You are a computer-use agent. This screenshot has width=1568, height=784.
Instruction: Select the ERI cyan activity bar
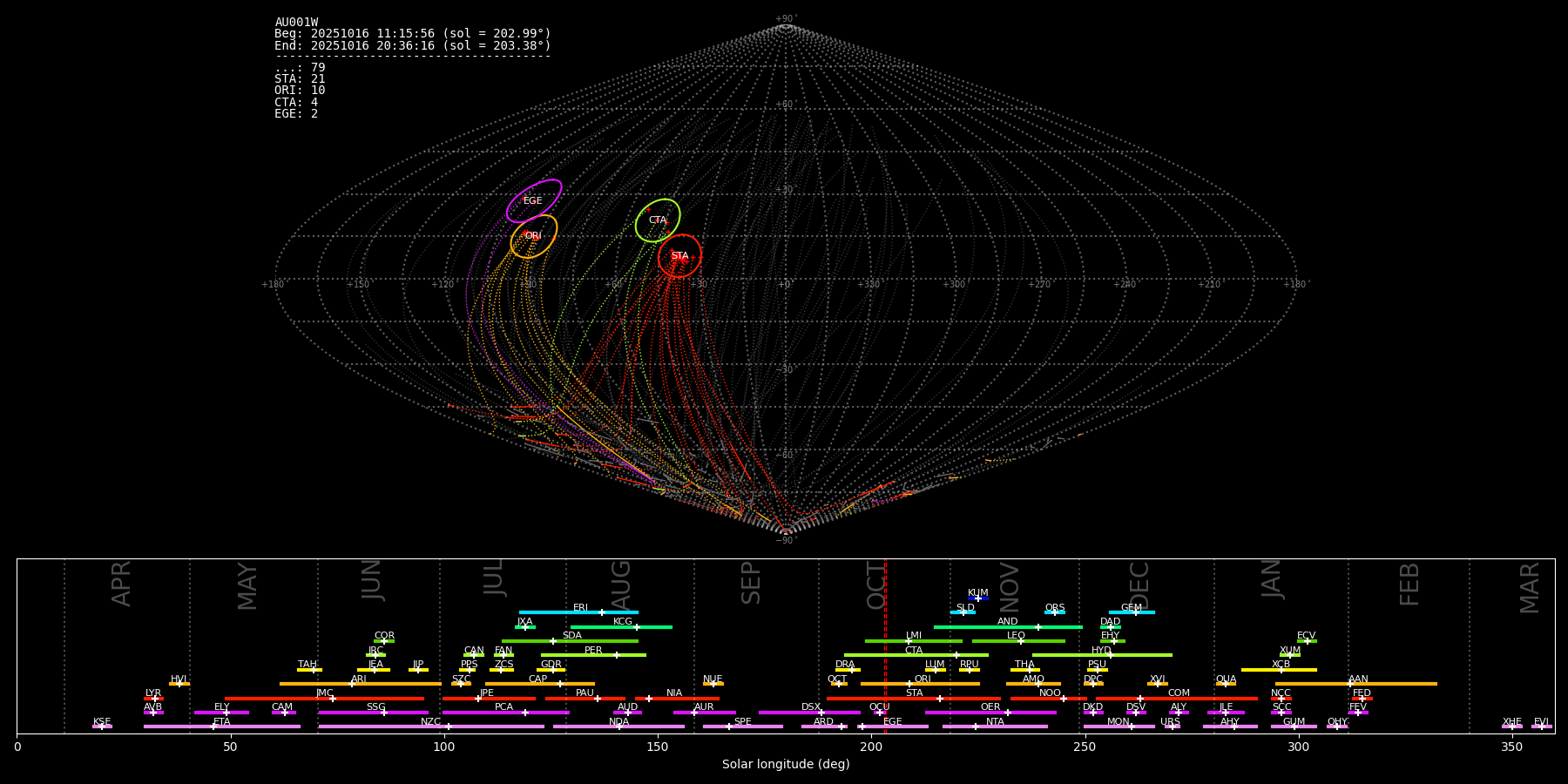tap(578, 612)
